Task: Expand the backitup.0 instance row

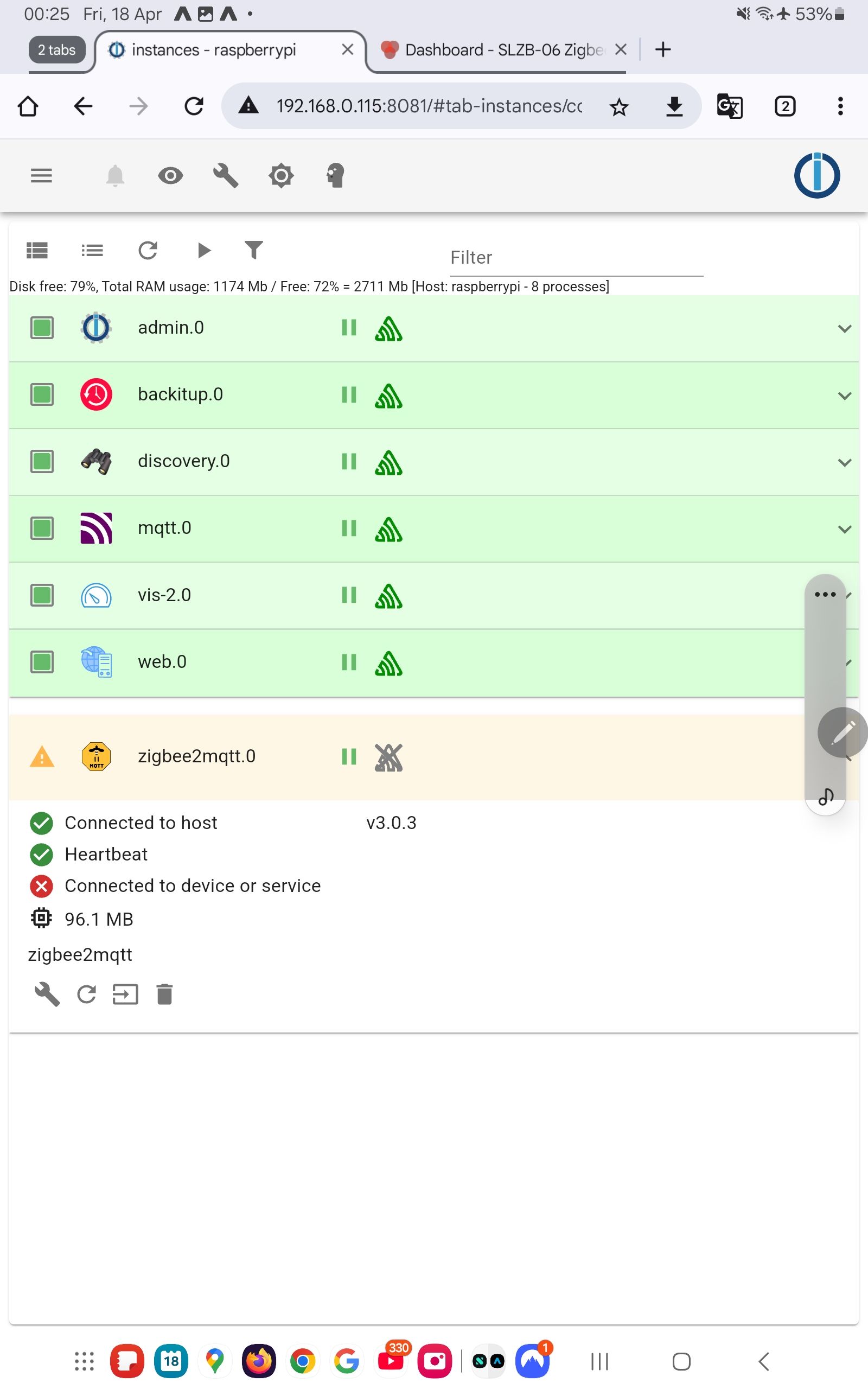Action: pyautogui.click(x=844, y=396)
